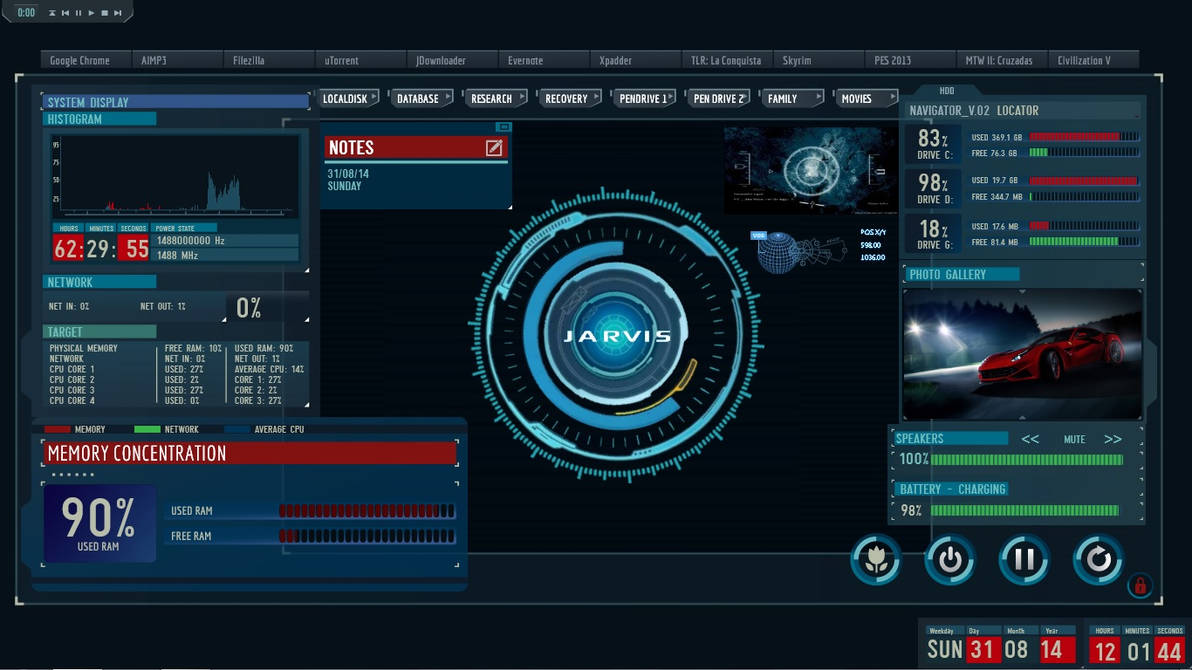
Task: Click the play icon in the media bar
Action: pyautogui.click(x=92, y=12)
